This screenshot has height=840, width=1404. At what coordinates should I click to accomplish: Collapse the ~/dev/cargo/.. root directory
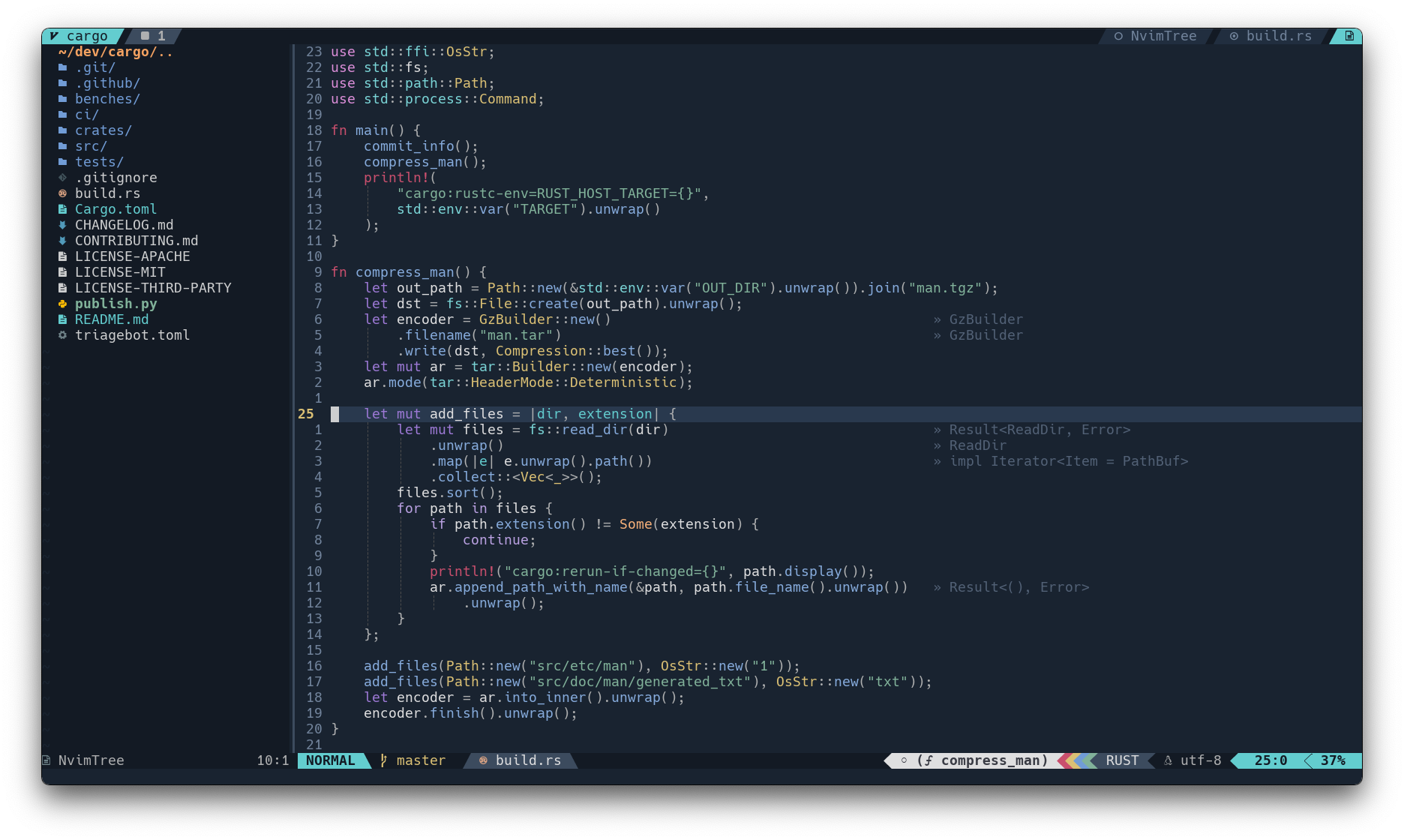coord(114,51)
